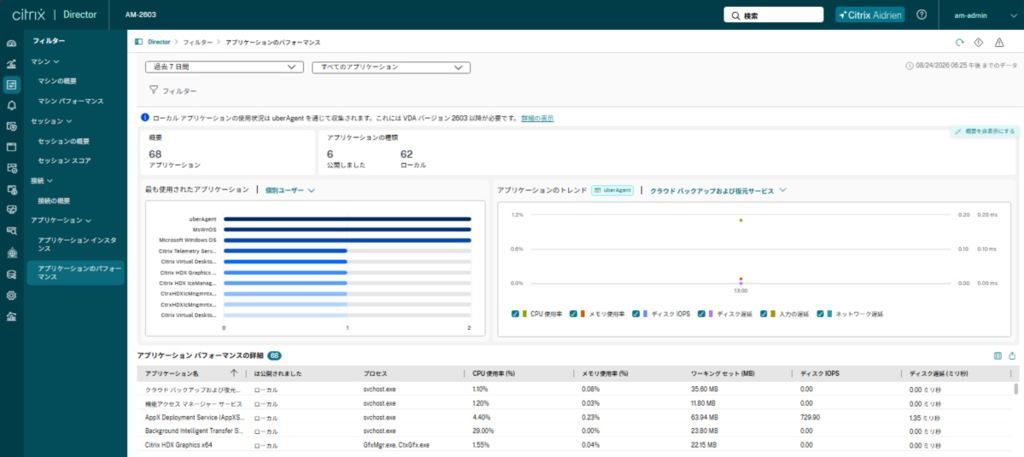
Task: Open the bell notifications sidebar icon
Action: pos(11,105)
